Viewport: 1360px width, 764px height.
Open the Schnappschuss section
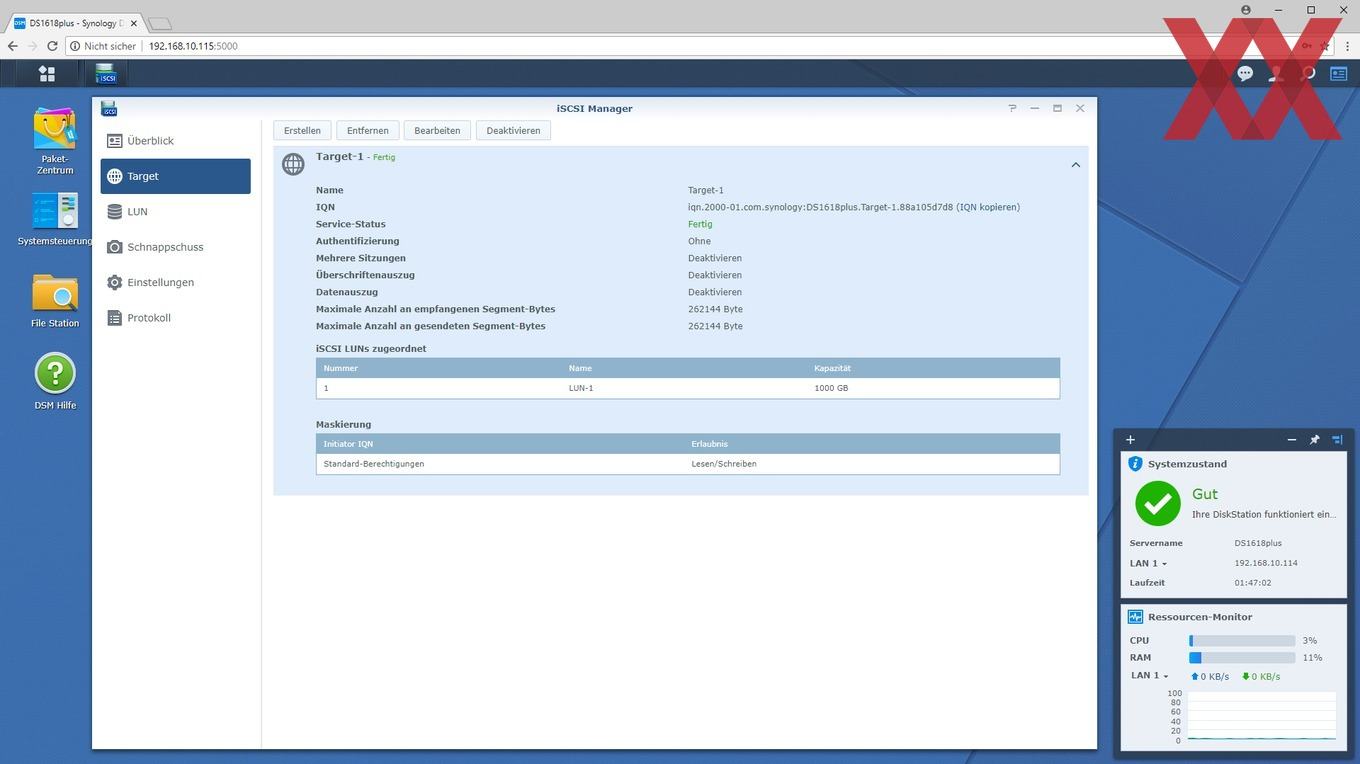point(175,247)
